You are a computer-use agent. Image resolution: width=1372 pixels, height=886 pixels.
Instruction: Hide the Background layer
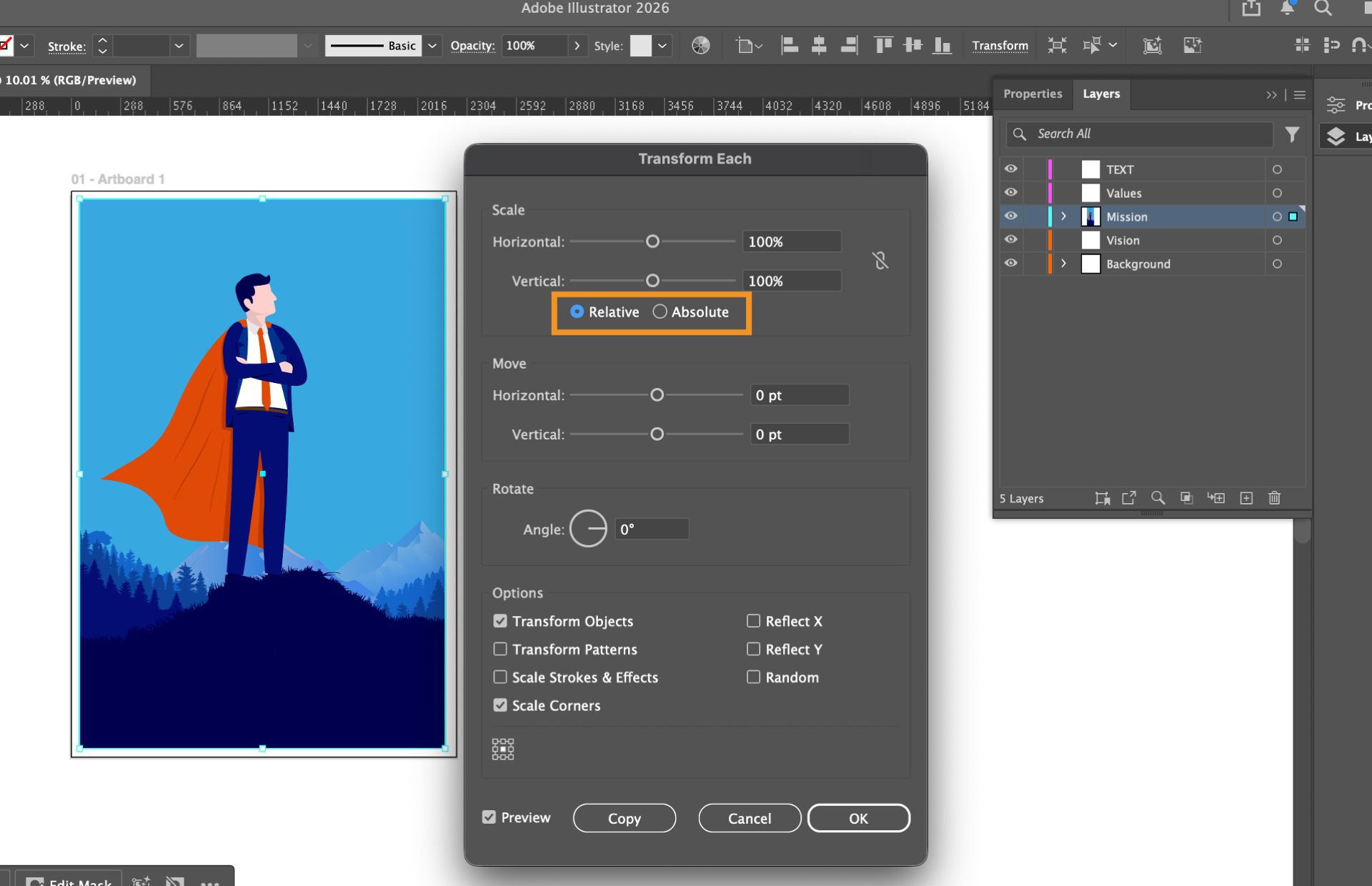pos(1010,263)
